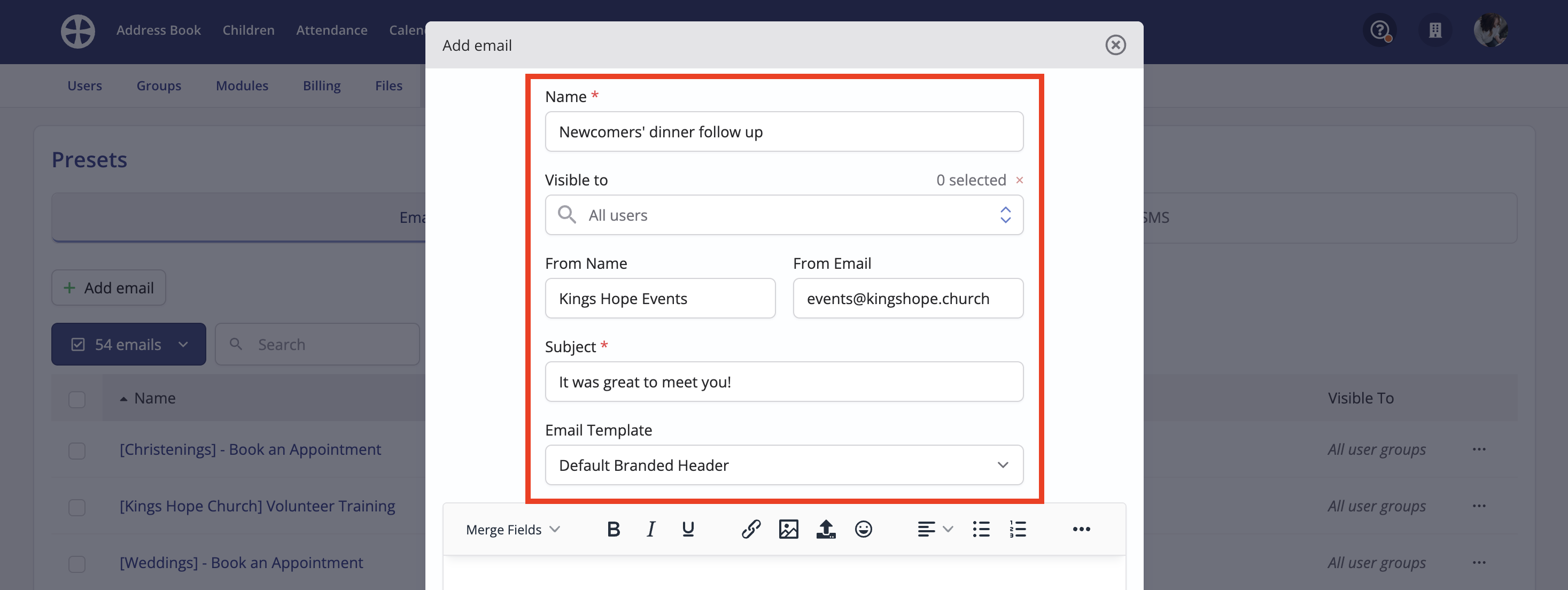
Task: Click the upload file icon
Action: coord(825,529)
